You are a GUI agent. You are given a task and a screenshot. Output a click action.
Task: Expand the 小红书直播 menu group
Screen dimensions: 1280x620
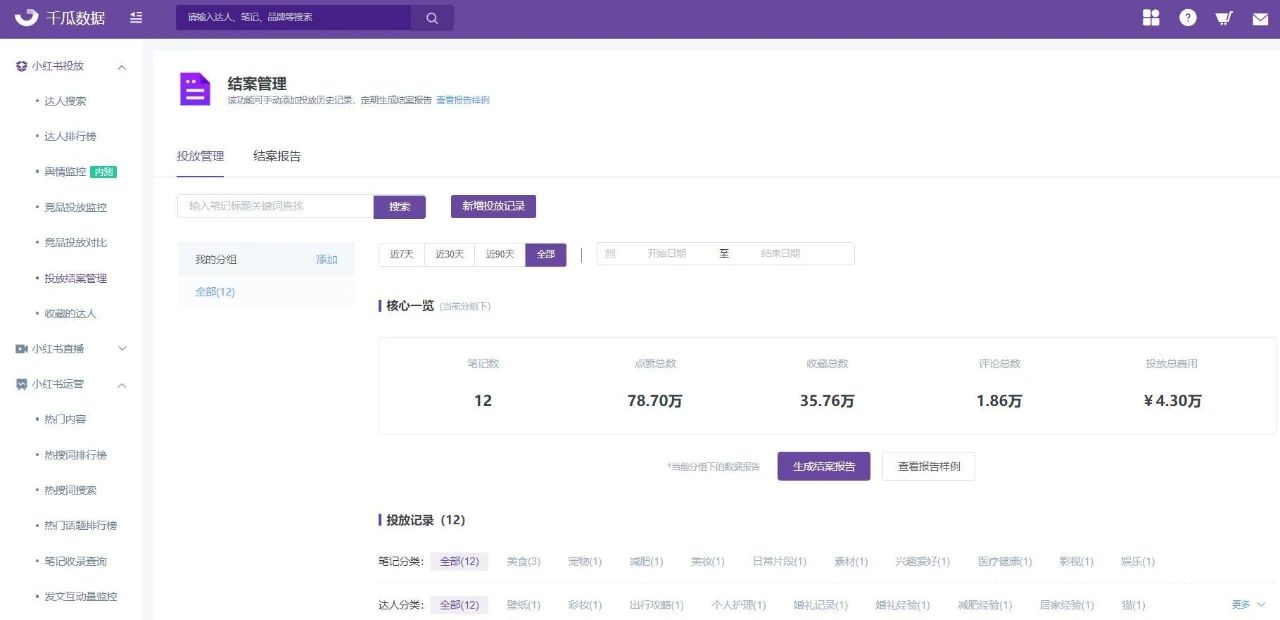tap(122, 349)
